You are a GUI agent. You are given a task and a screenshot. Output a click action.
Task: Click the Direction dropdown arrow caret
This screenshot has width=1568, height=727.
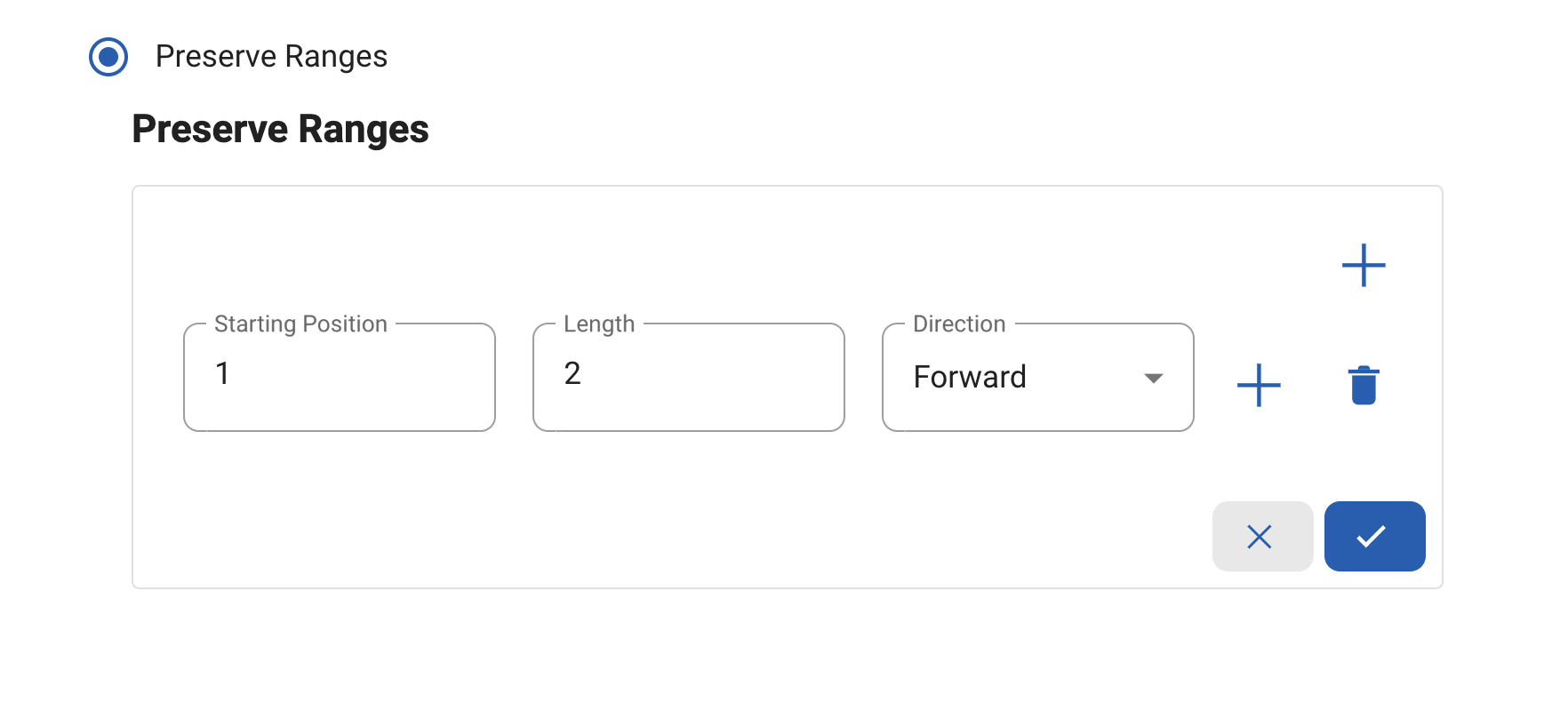click(1154, 379)
